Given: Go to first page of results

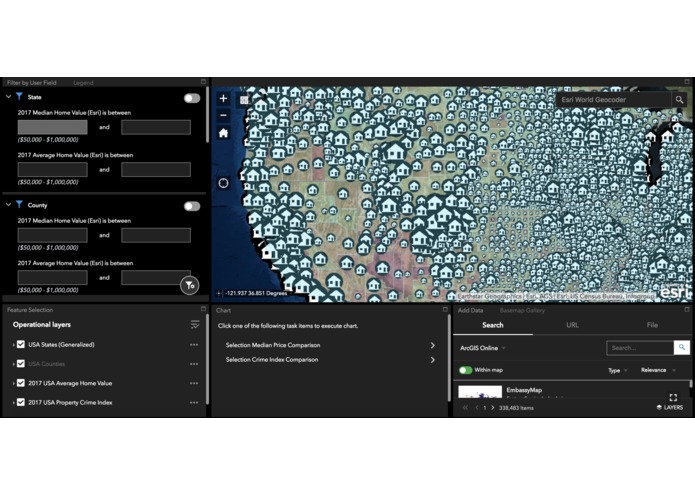Looking at the screenshot, I should [x=465, y=408].
